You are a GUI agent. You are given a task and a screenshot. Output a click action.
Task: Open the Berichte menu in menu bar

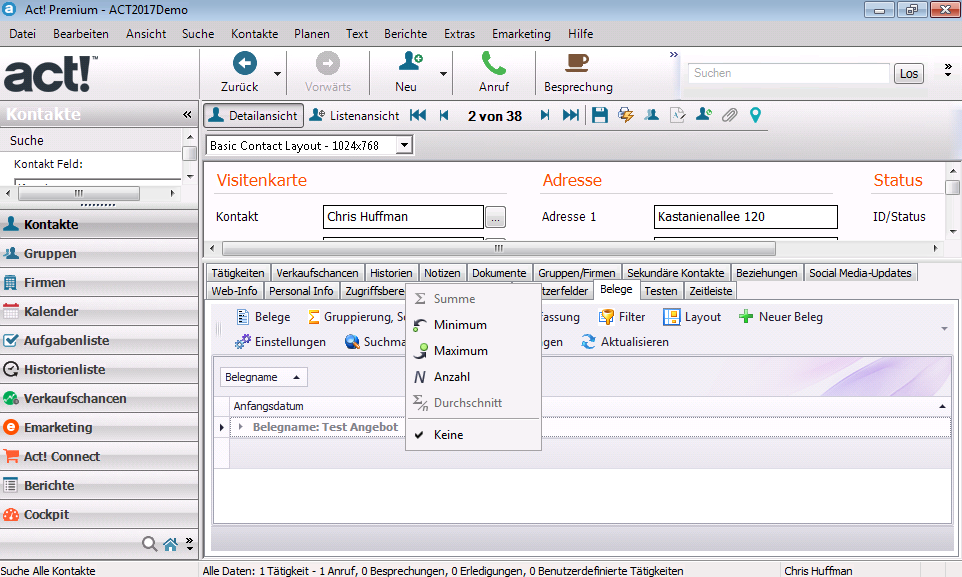pyautogui.click(x=406, y=34)
